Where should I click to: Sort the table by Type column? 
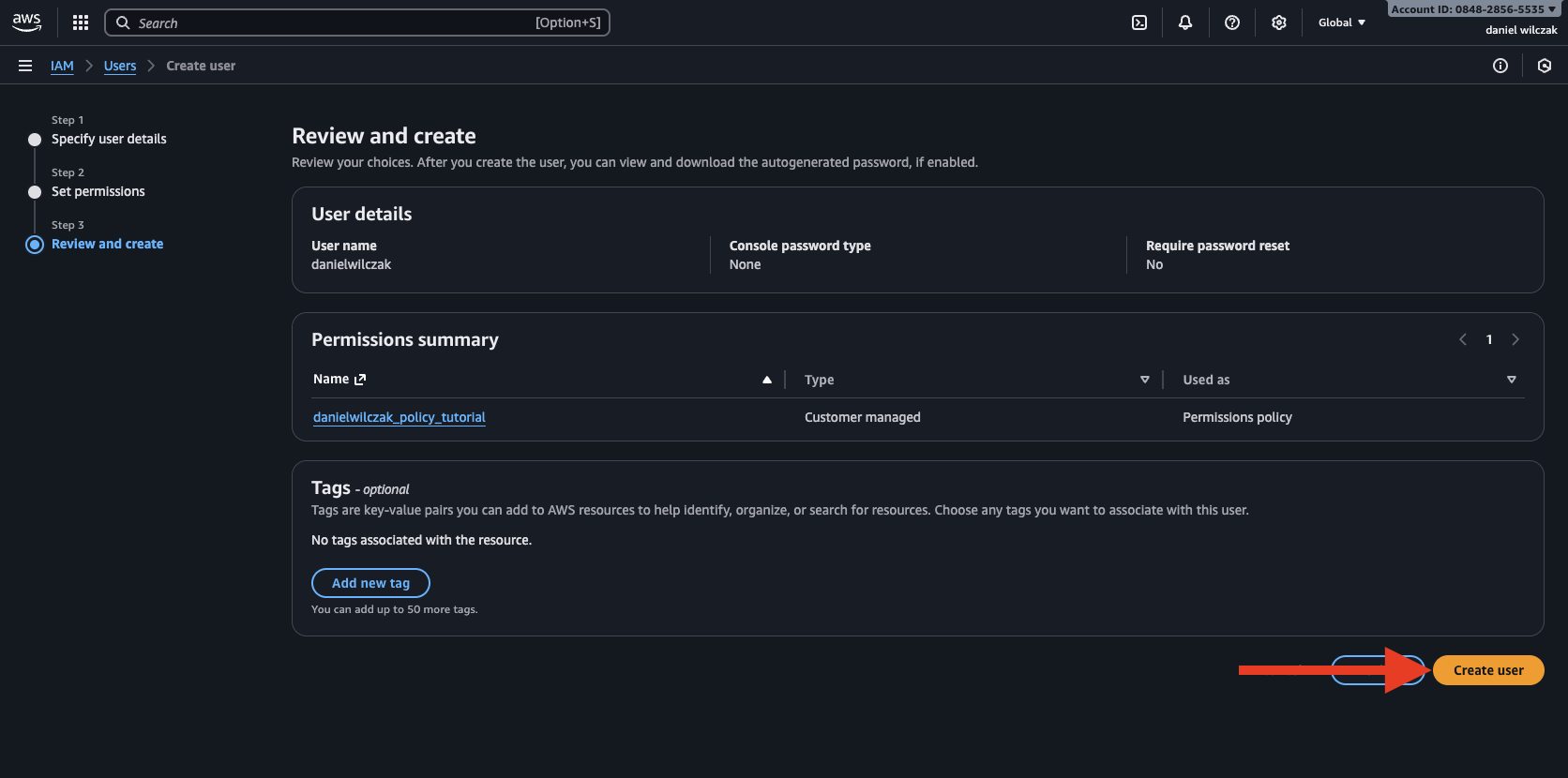click(1144, 380)
